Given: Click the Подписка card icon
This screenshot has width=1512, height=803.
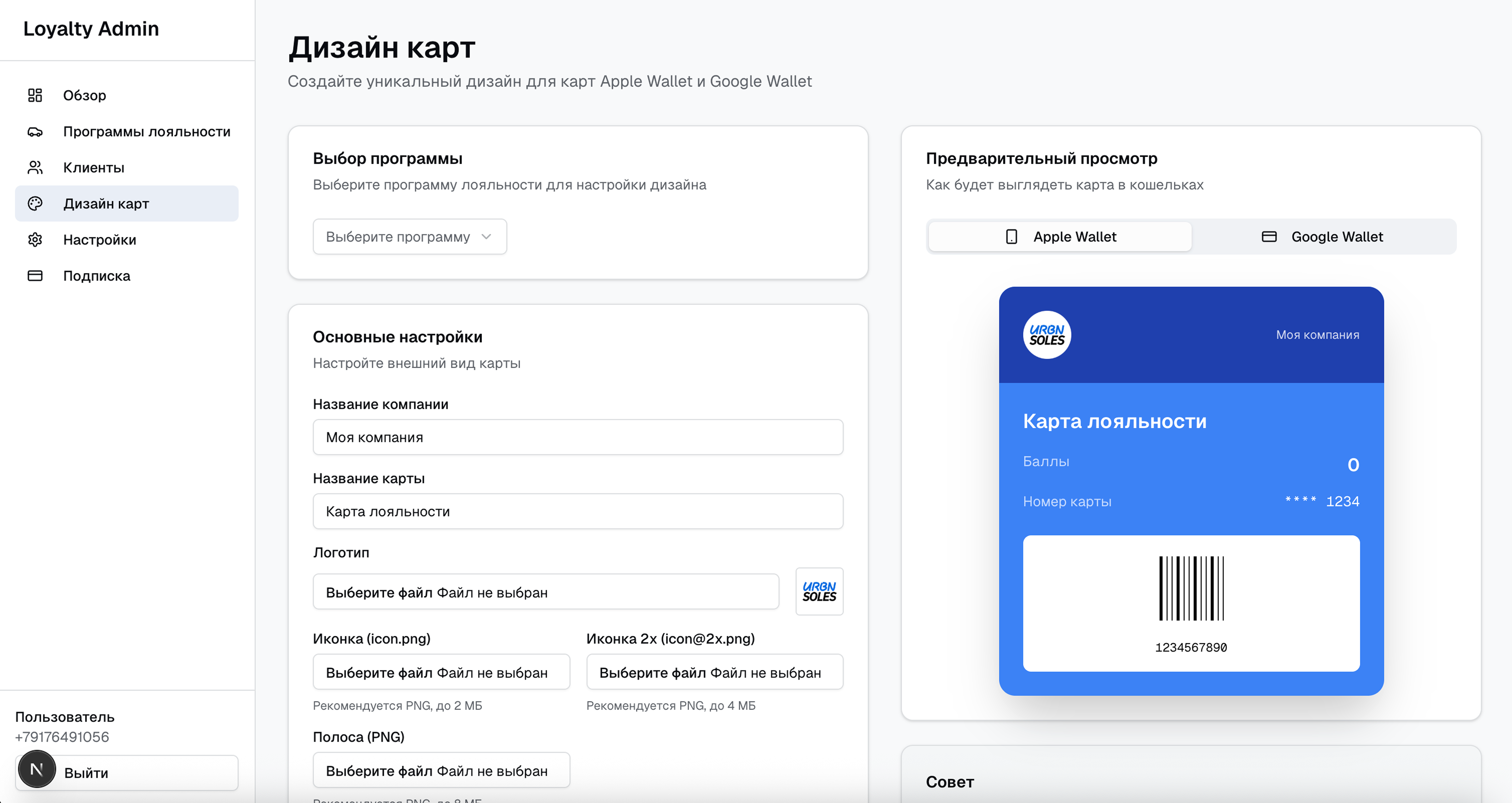Looking at the screenshot, I should [x=35, y=276].
